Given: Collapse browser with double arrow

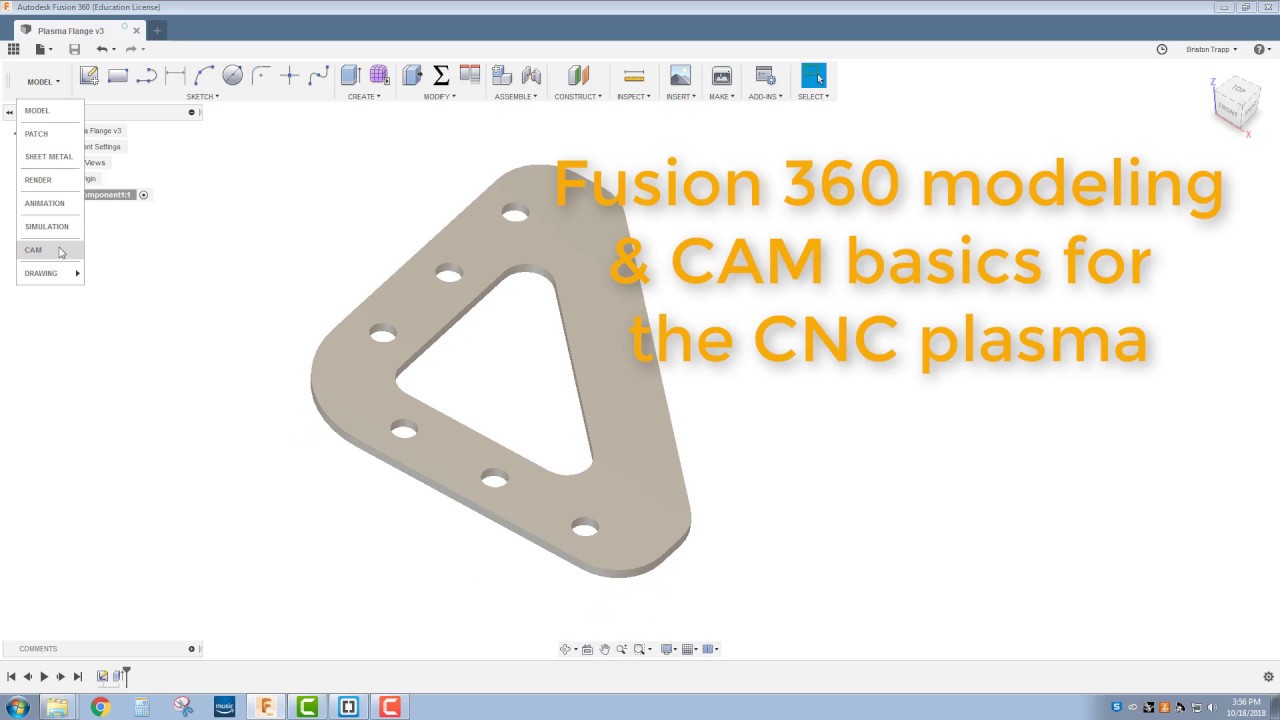Looking at the screenshot, I should pos(9,113).
